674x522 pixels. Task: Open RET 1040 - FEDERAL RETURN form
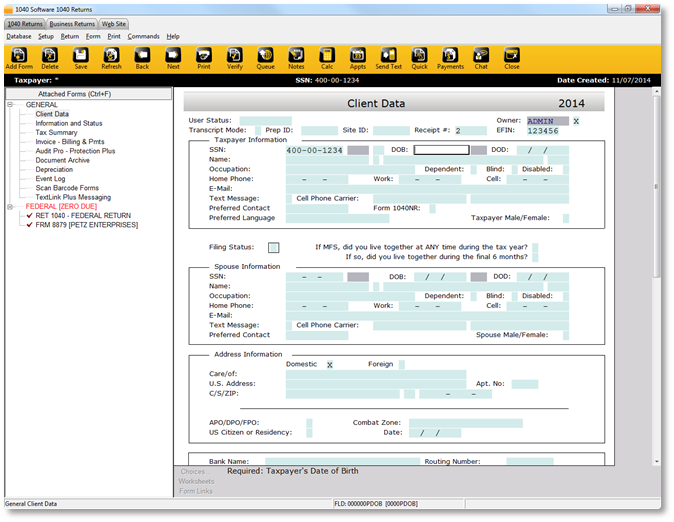tap(82, 215)
